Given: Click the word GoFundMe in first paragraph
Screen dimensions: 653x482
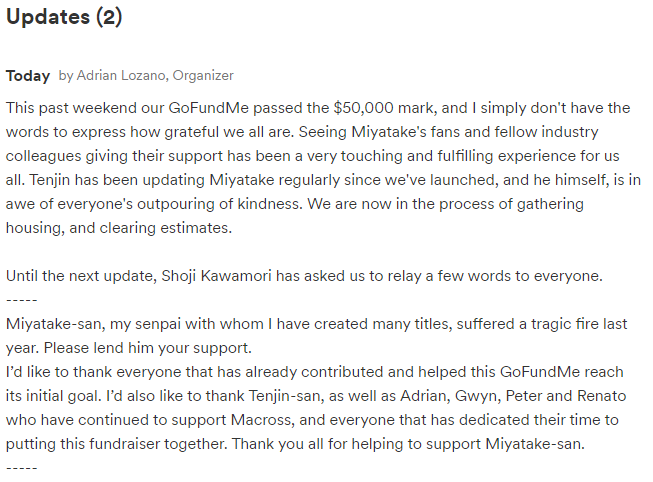Looking at the screenshot, I should [208, 108].
